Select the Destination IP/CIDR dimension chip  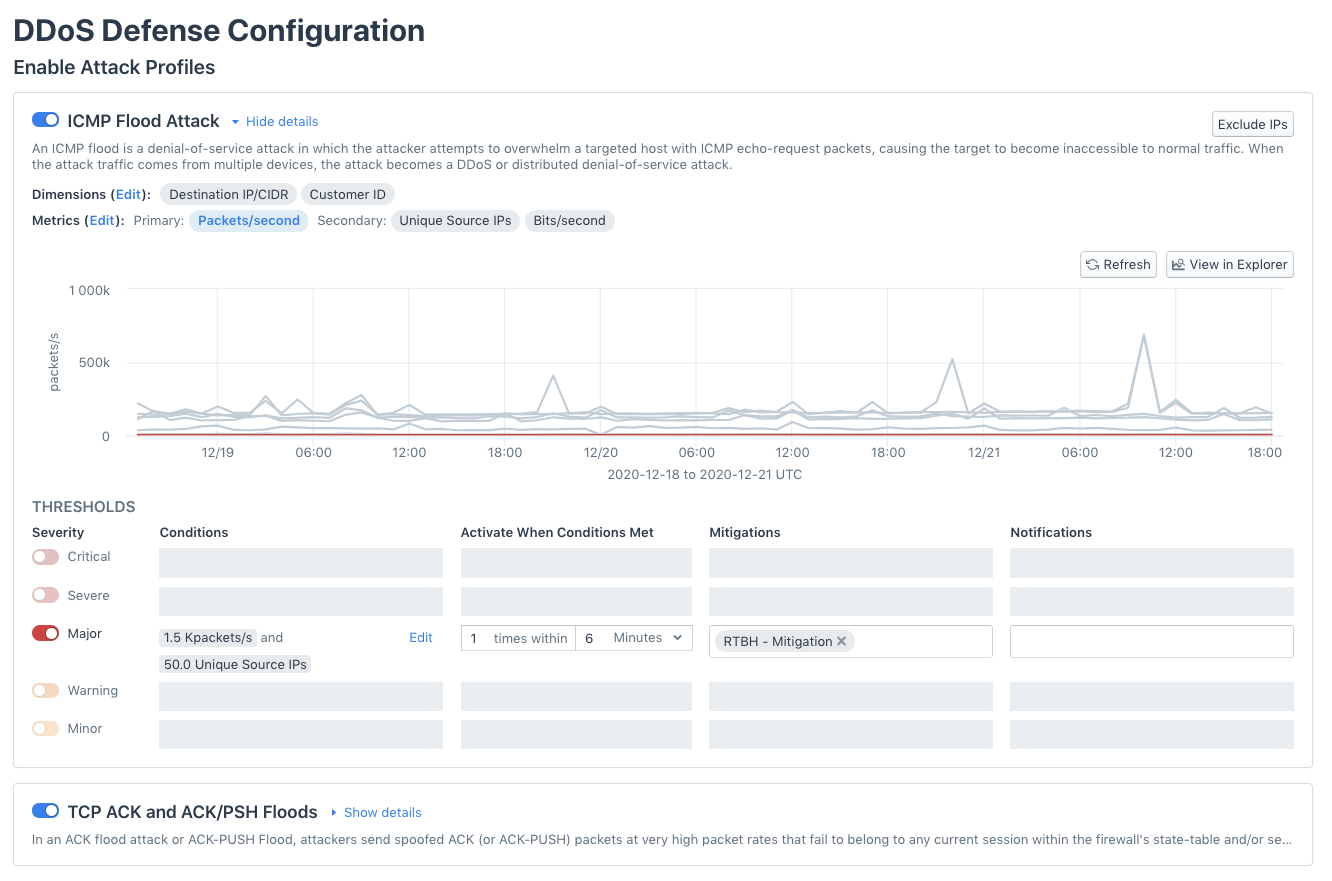pos(227,193)
